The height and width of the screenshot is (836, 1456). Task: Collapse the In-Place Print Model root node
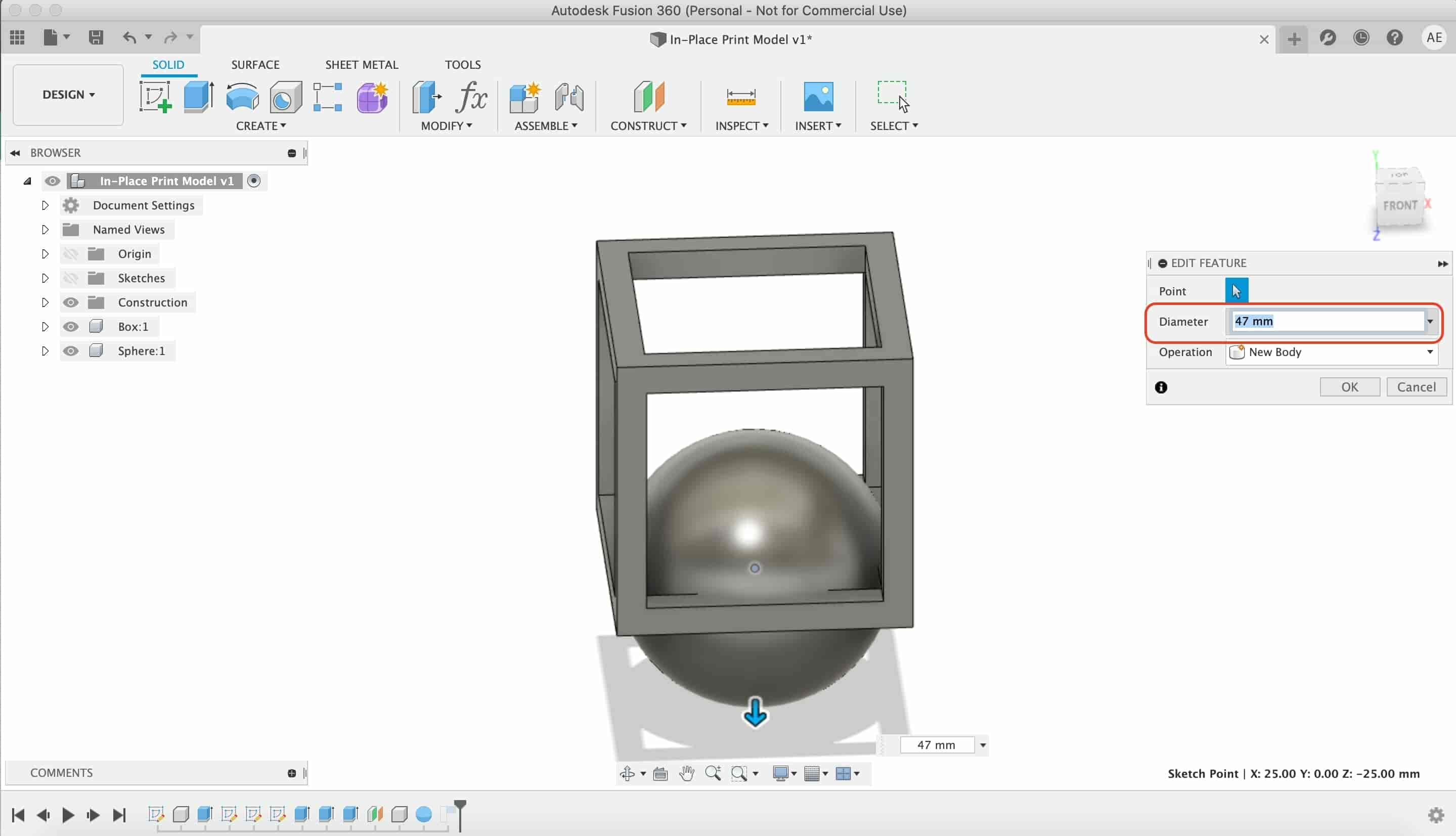27,182
